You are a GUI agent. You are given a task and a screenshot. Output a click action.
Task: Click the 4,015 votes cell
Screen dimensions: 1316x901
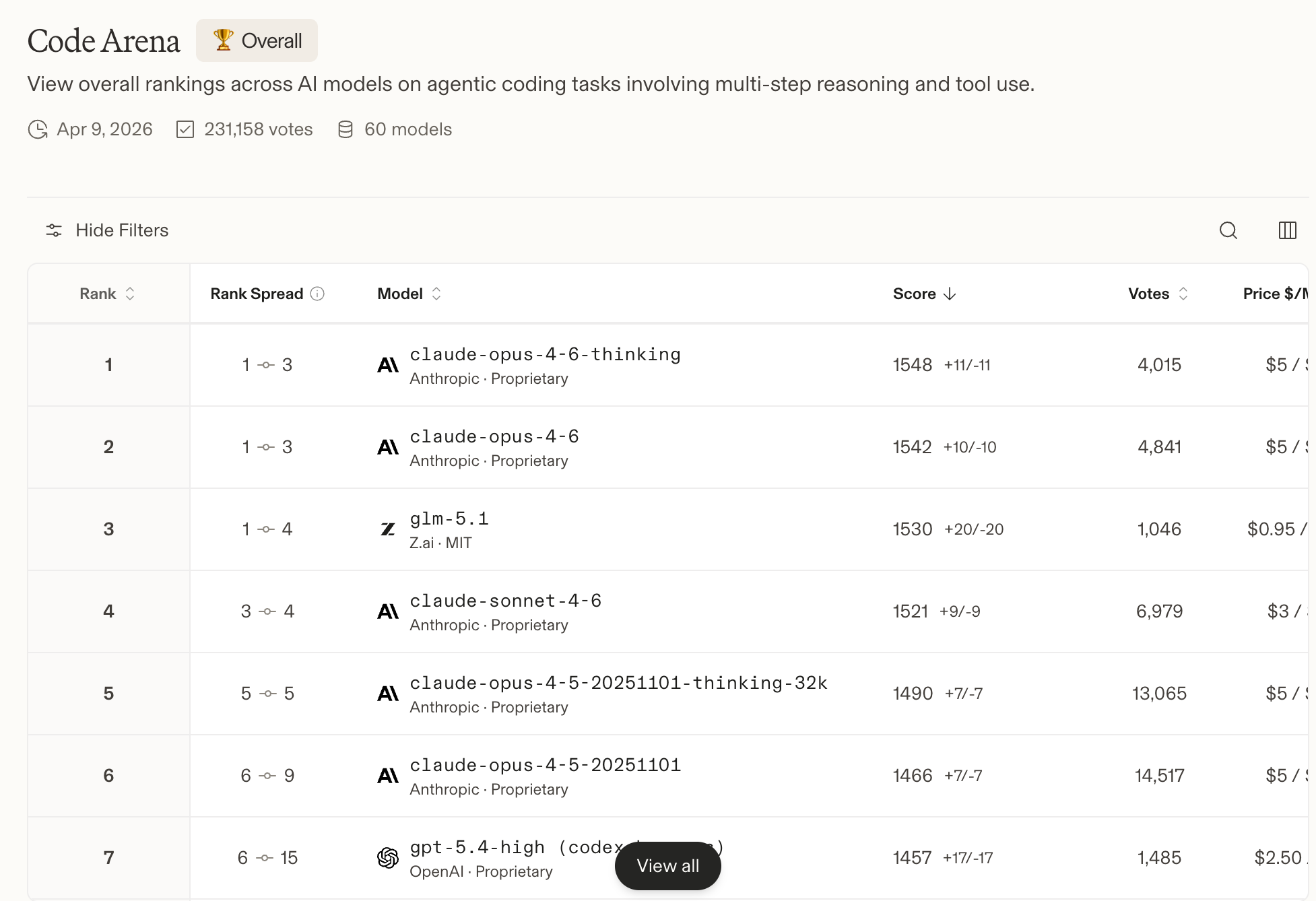1159,365
